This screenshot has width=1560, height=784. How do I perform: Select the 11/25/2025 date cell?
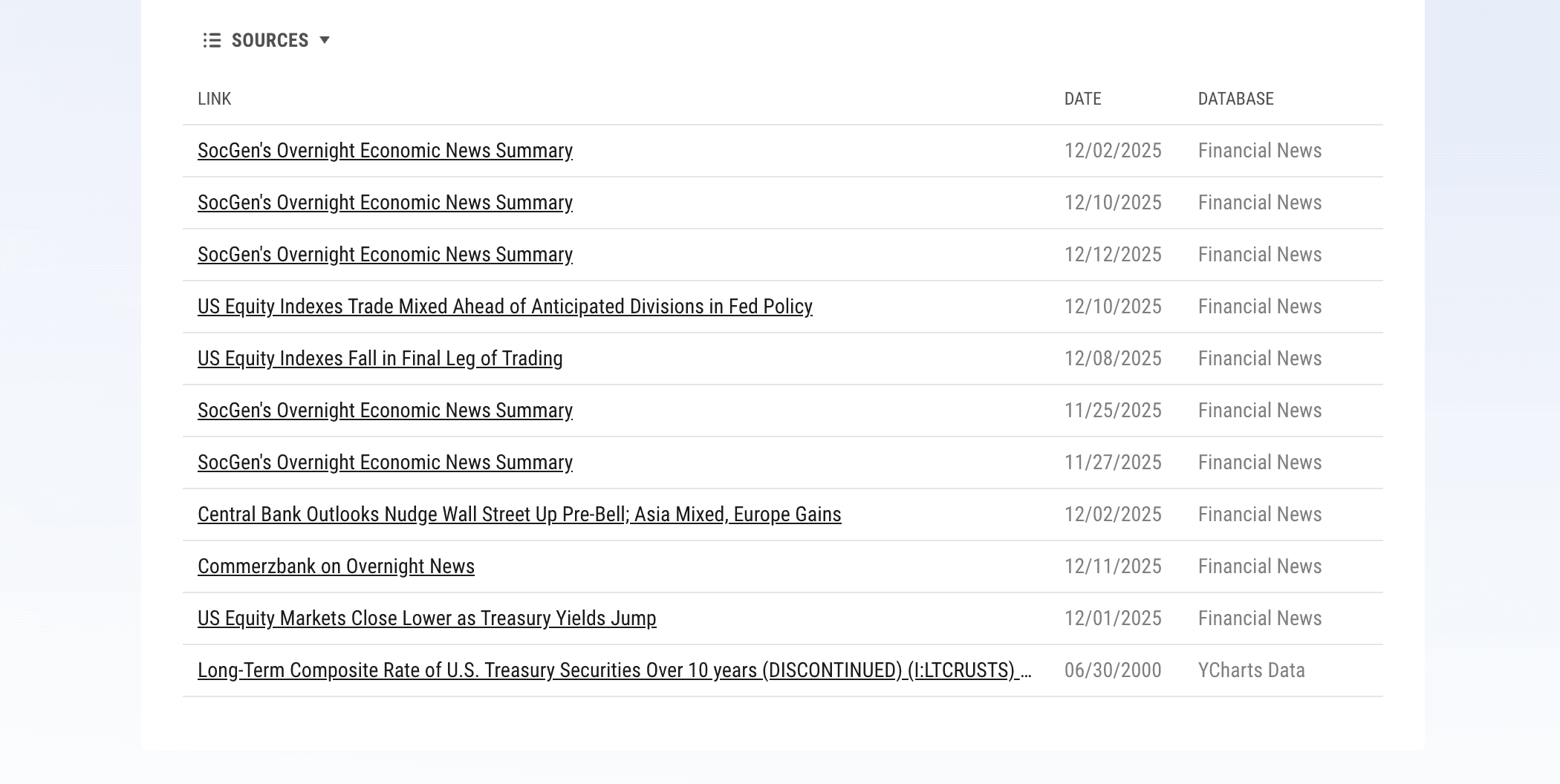pos(1113,411)
